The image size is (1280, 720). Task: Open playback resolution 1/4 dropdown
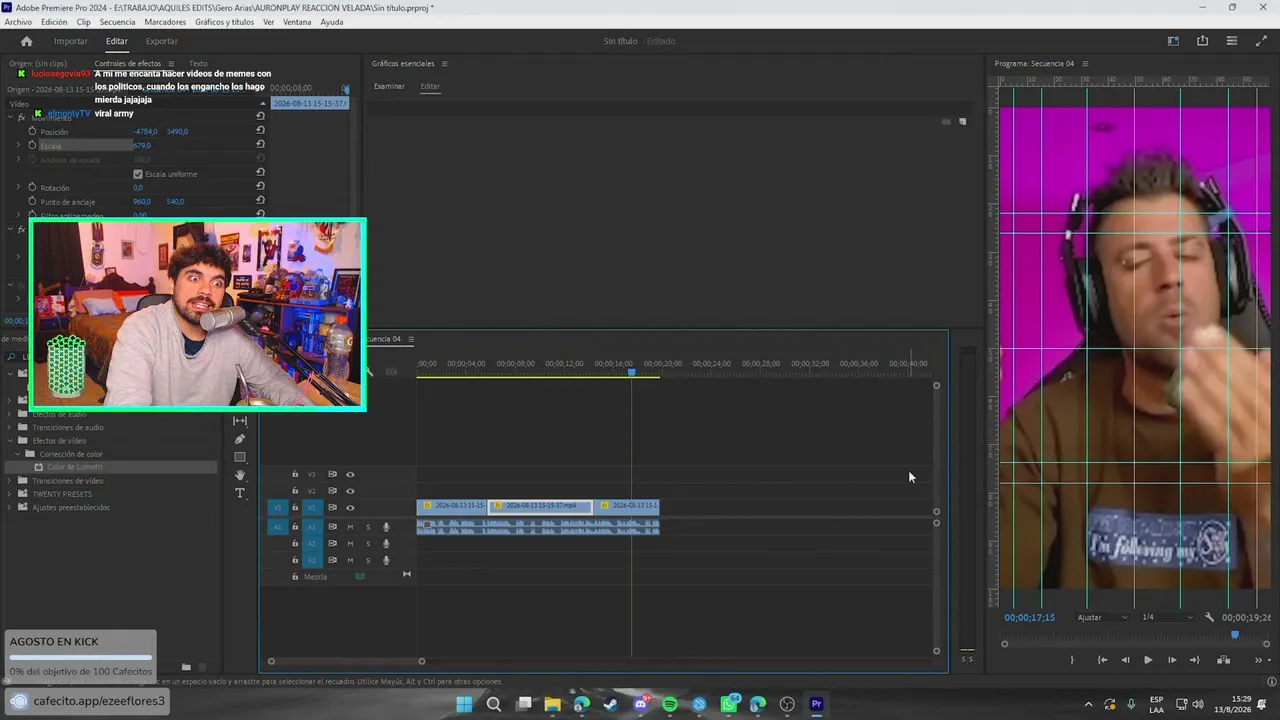1167,617
